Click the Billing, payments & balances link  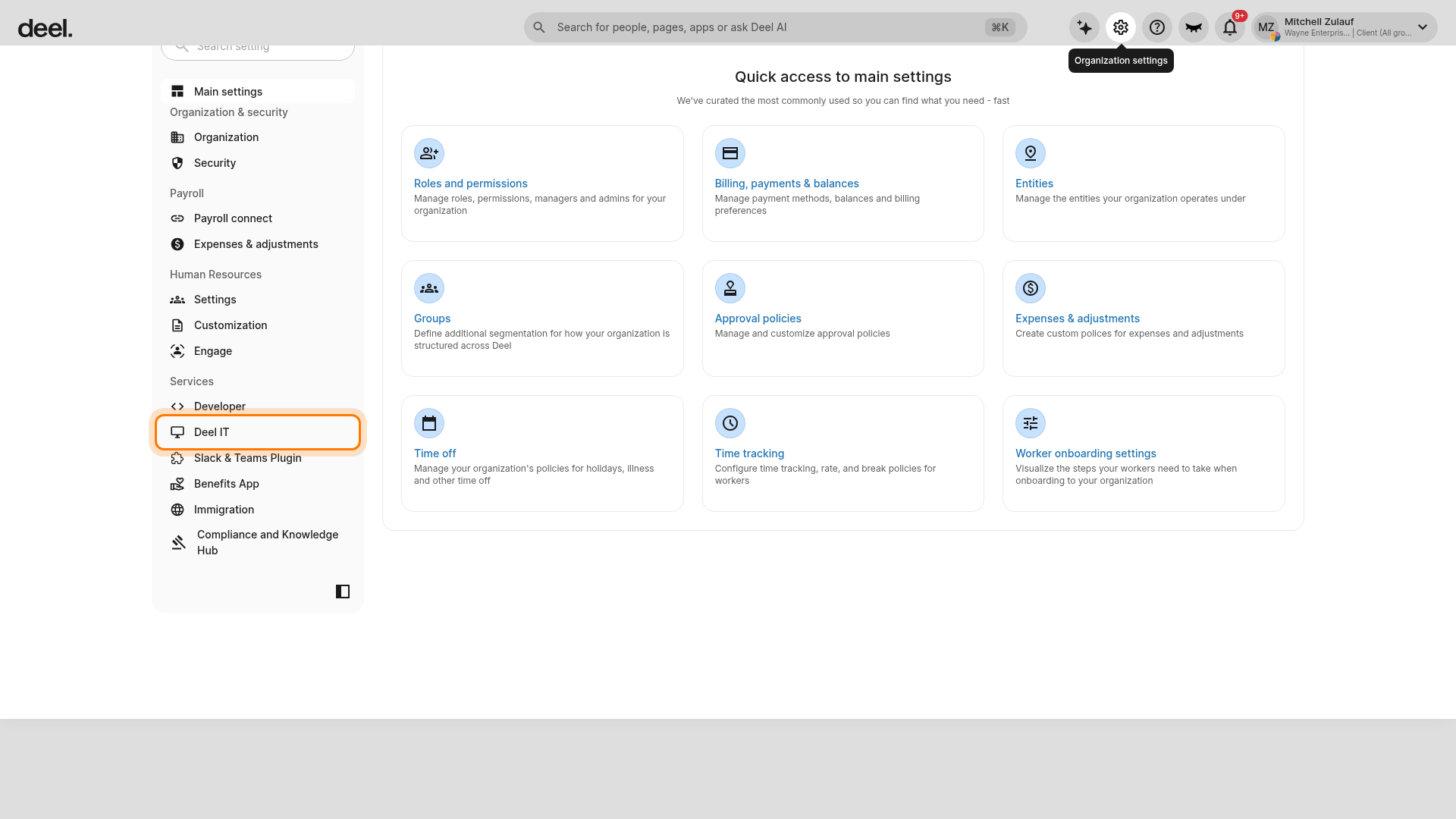787,184
